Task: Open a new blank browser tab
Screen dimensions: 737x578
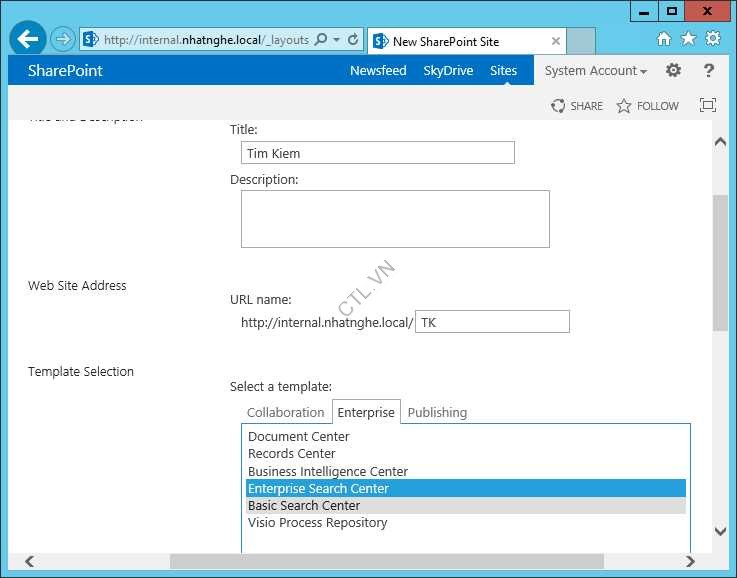Action: [x=581, y=41]
